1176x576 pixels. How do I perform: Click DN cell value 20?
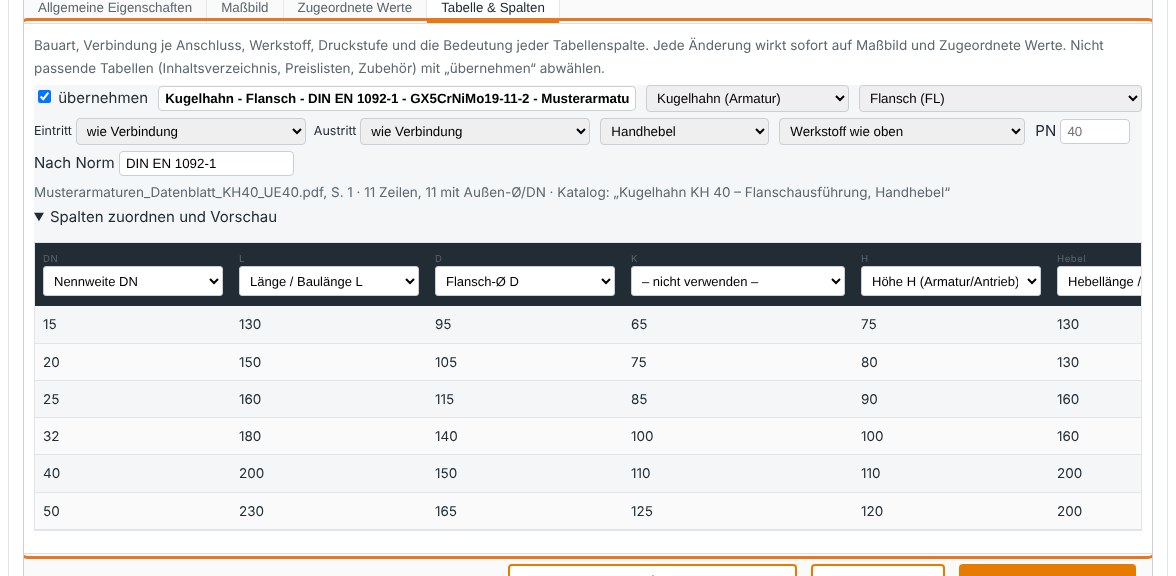pos(51,362)
